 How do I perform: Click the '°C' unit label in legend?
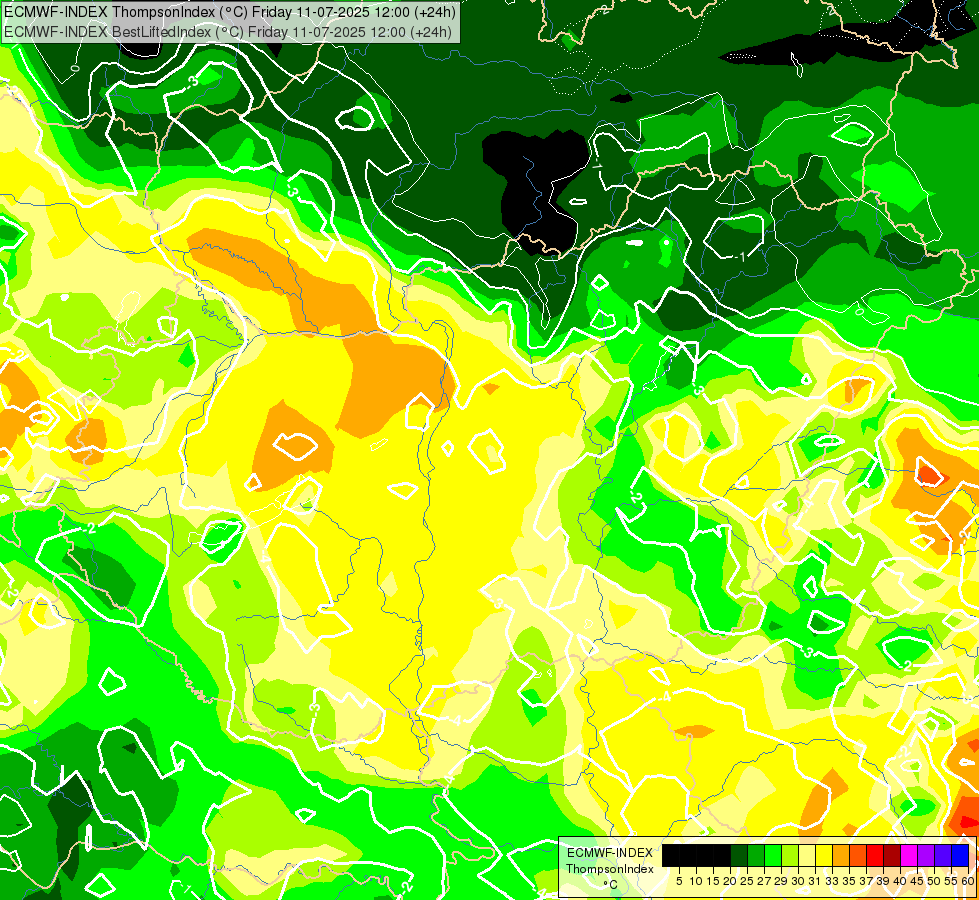(610, 884)
